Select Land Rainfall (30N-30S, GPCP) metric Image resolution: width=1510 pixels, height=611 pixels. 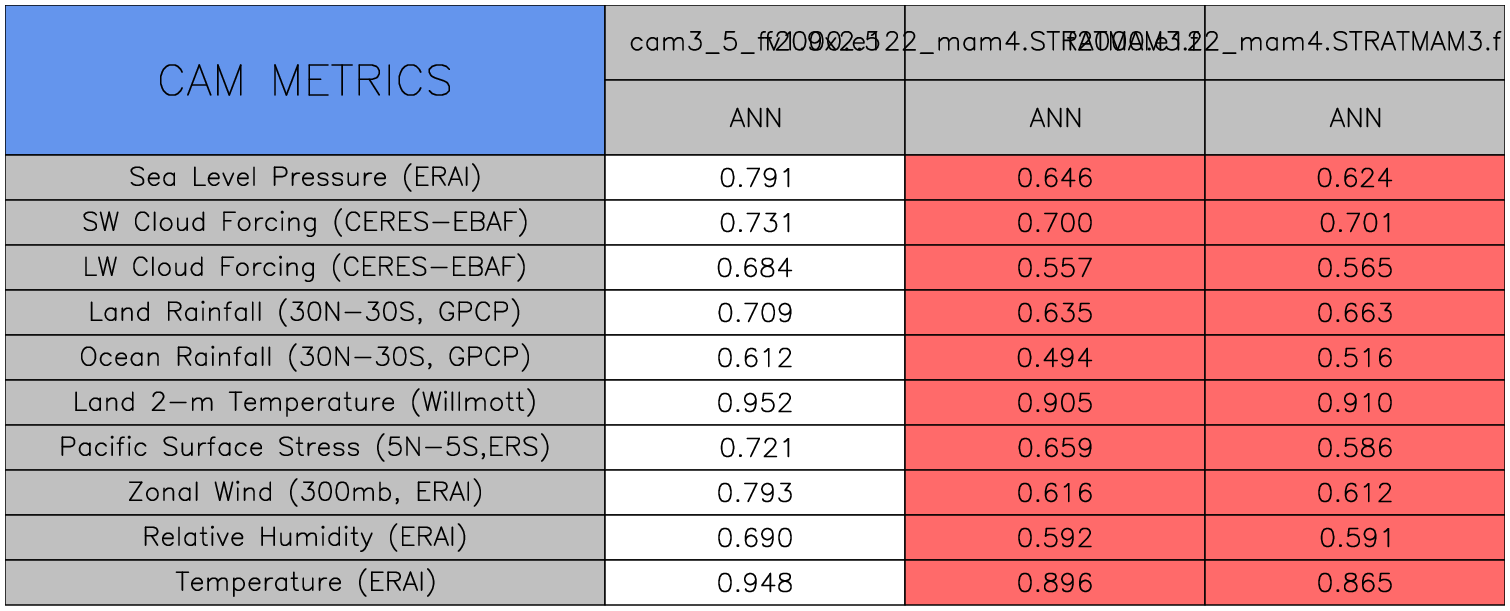305,312
